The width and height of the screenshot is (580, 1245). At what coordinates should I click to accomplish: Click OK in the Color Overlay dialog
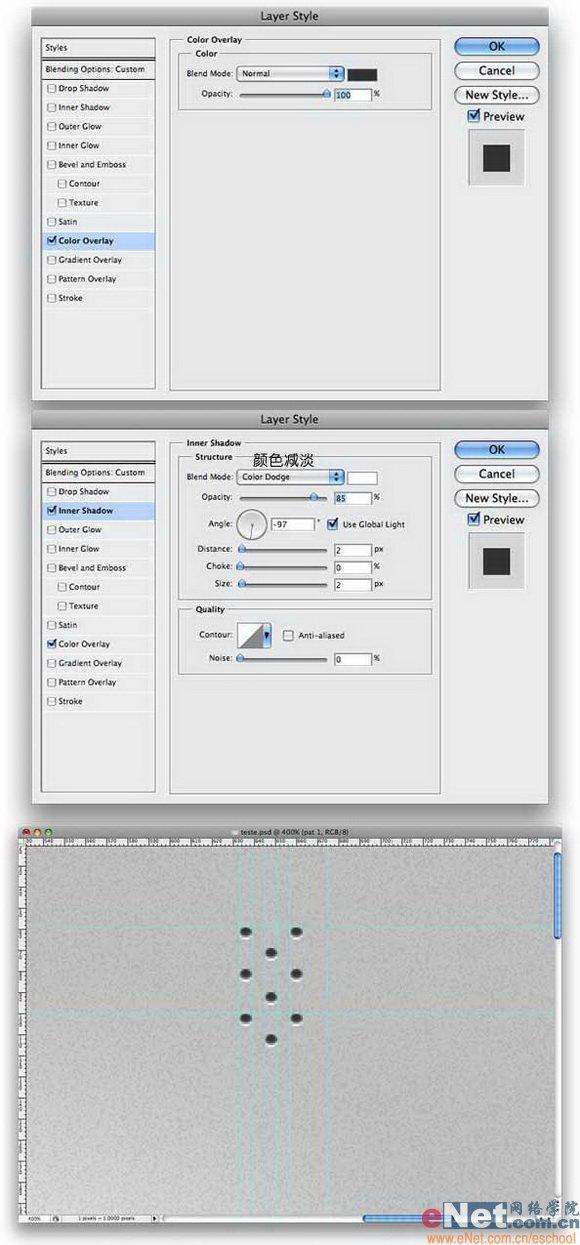(497, 46)
